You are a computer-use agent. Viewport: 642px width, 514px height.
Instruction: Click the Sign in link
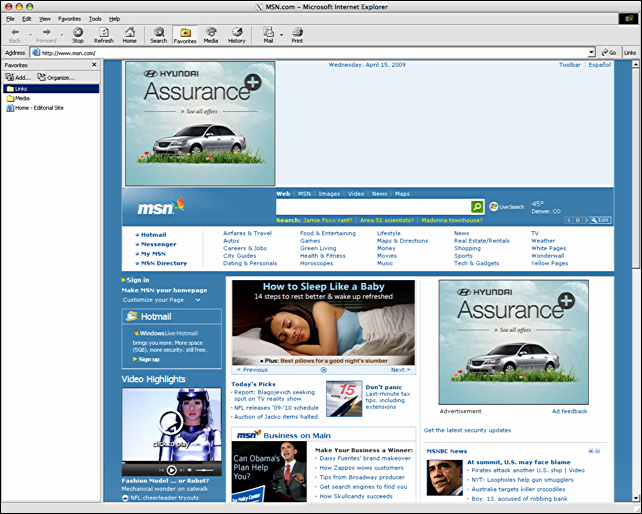tap(138, 280)
